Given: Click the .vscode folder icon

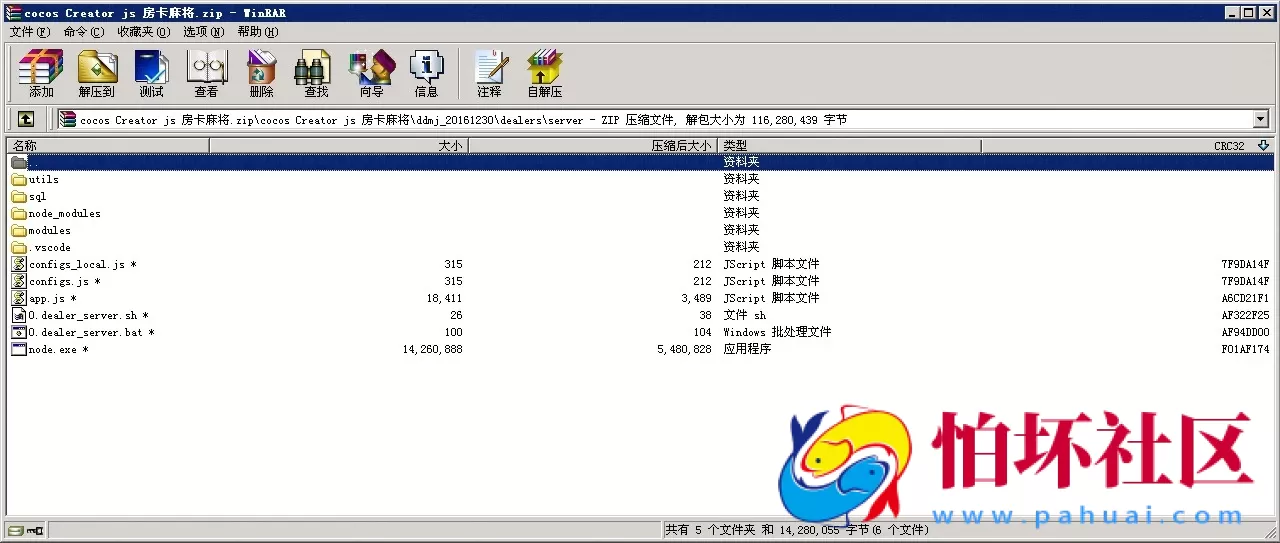Looking at the screenshot, I should [19, 247].
